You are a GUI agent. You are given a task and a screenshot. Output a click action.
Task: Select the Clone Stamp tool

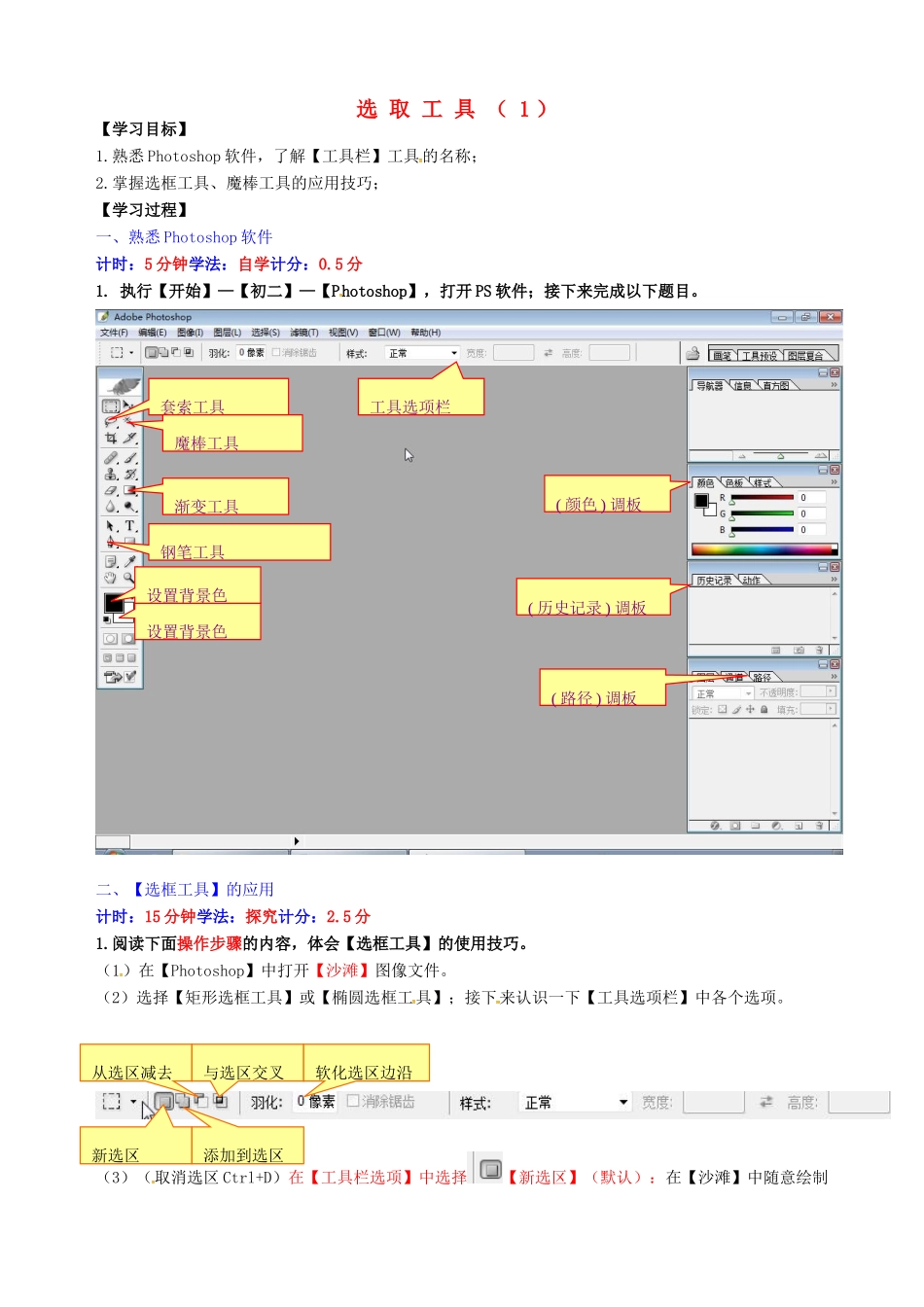pyautogui.click(x=110, y=474)
